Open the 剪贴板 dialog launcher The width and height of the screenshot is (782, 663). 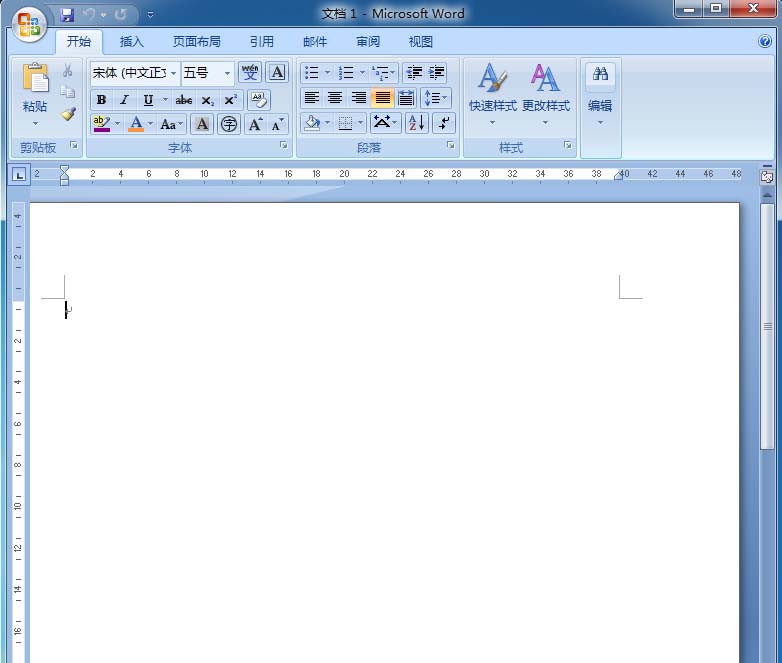coord(74,145)
